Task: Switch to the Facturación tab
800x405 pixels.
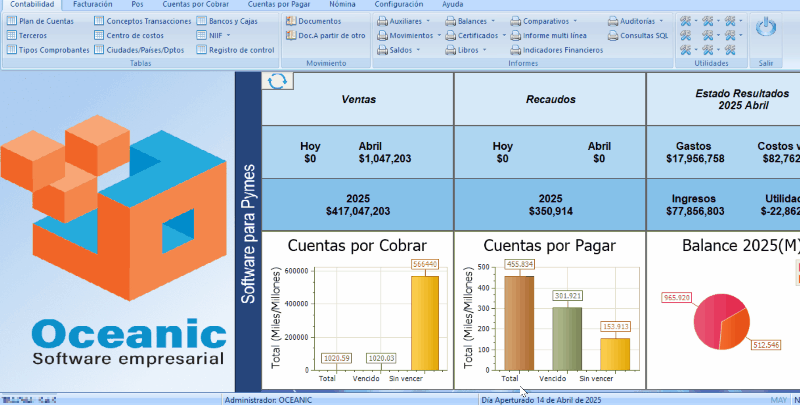Action: tap(93, 4)
